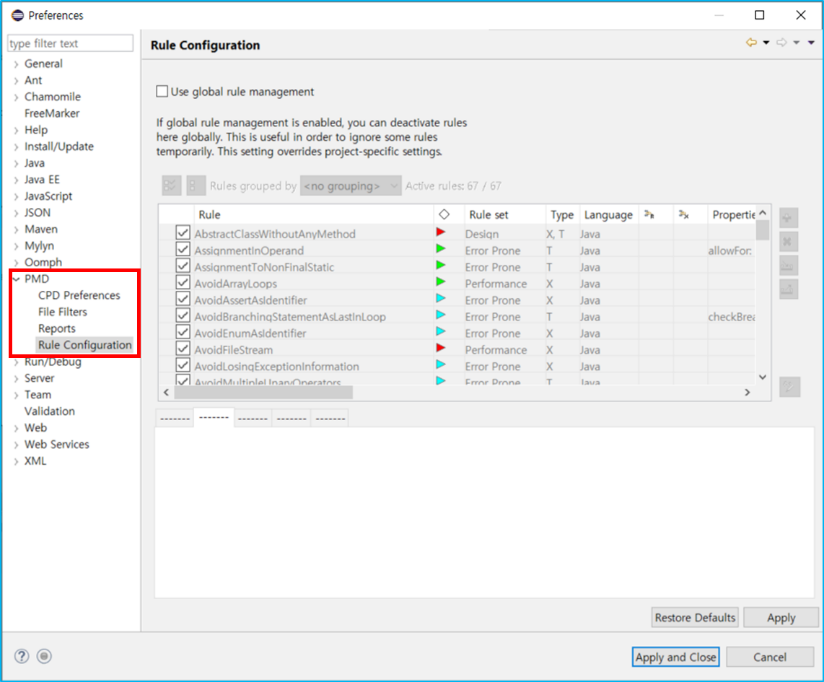Uncheck the AssignmentInOperand rule
This screenshot has height=682, width=824.
[183, 250]
